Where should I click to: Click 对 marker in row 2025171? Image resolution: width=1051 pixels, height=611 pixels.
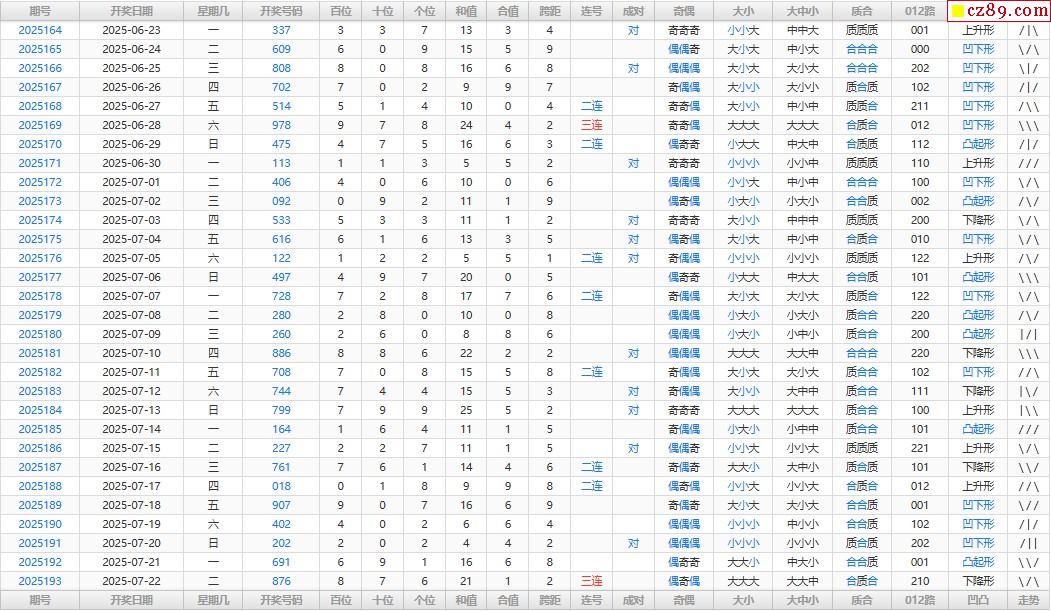pos(633,163)
